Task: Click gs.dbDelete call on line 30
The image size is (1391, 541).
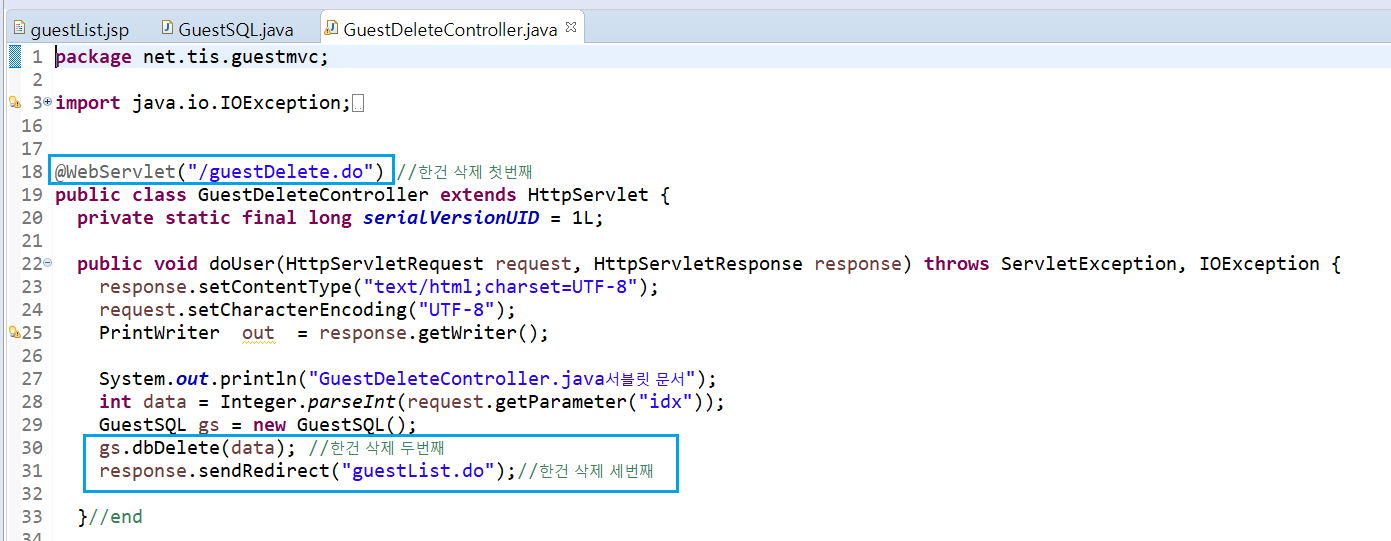Action: (x=192, y=448)
